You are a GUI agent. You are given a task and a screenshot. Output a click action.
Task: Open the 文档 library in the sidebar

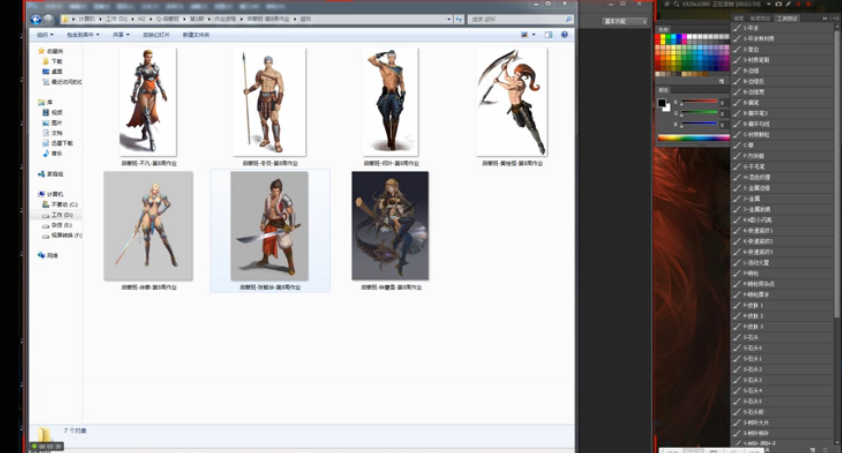tap(53, 133)
